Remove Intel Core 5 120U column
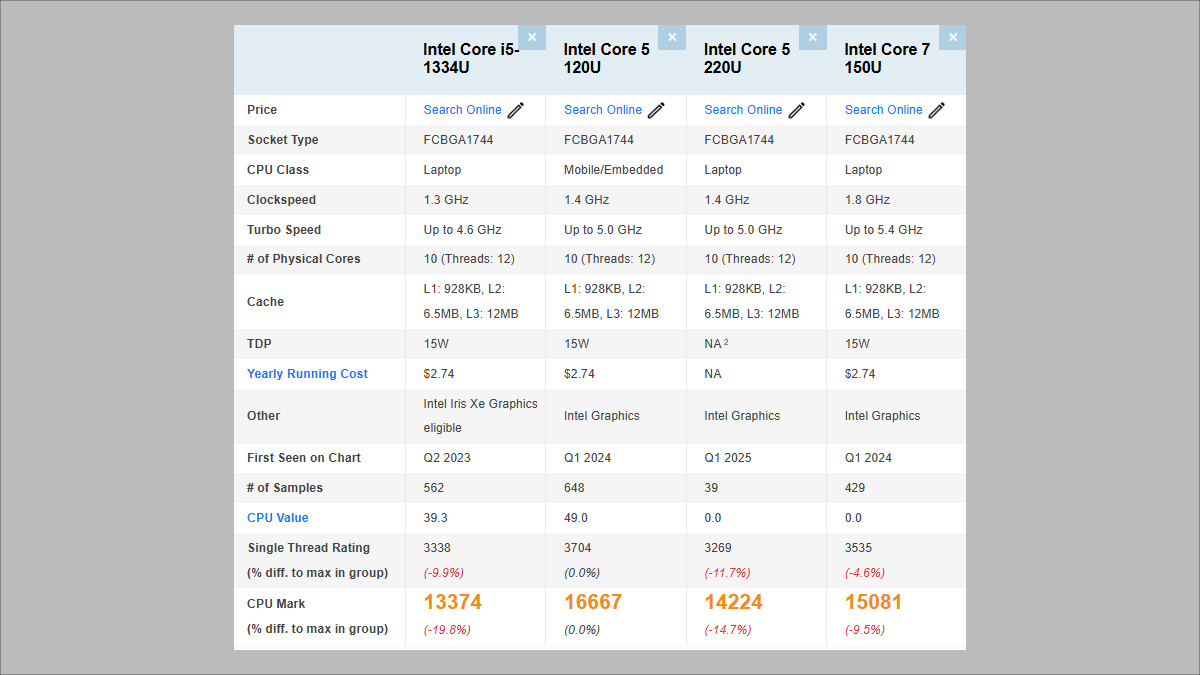The width and height of the screenshot is (1200, 675). click(672, 38)
